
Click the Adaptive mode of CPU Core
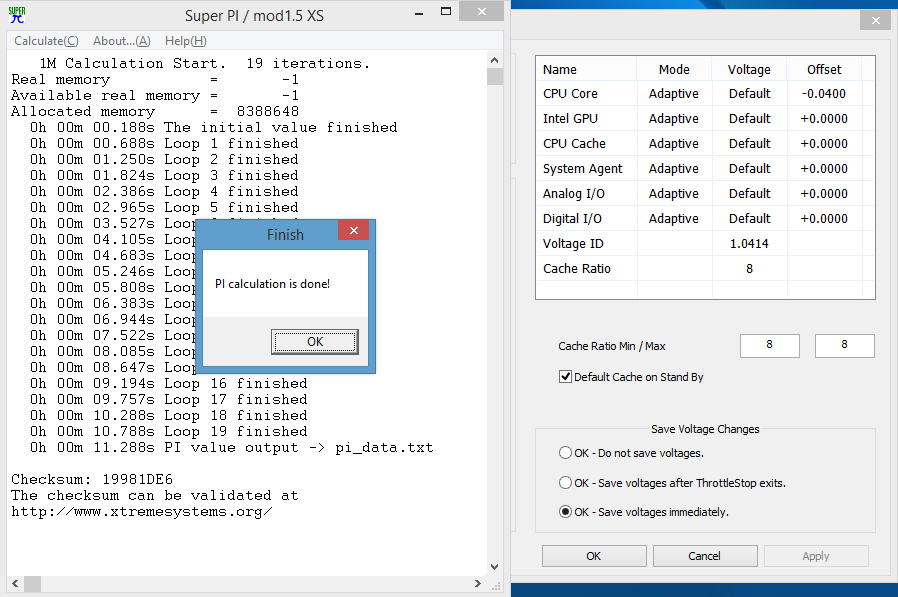pos(674,93)
